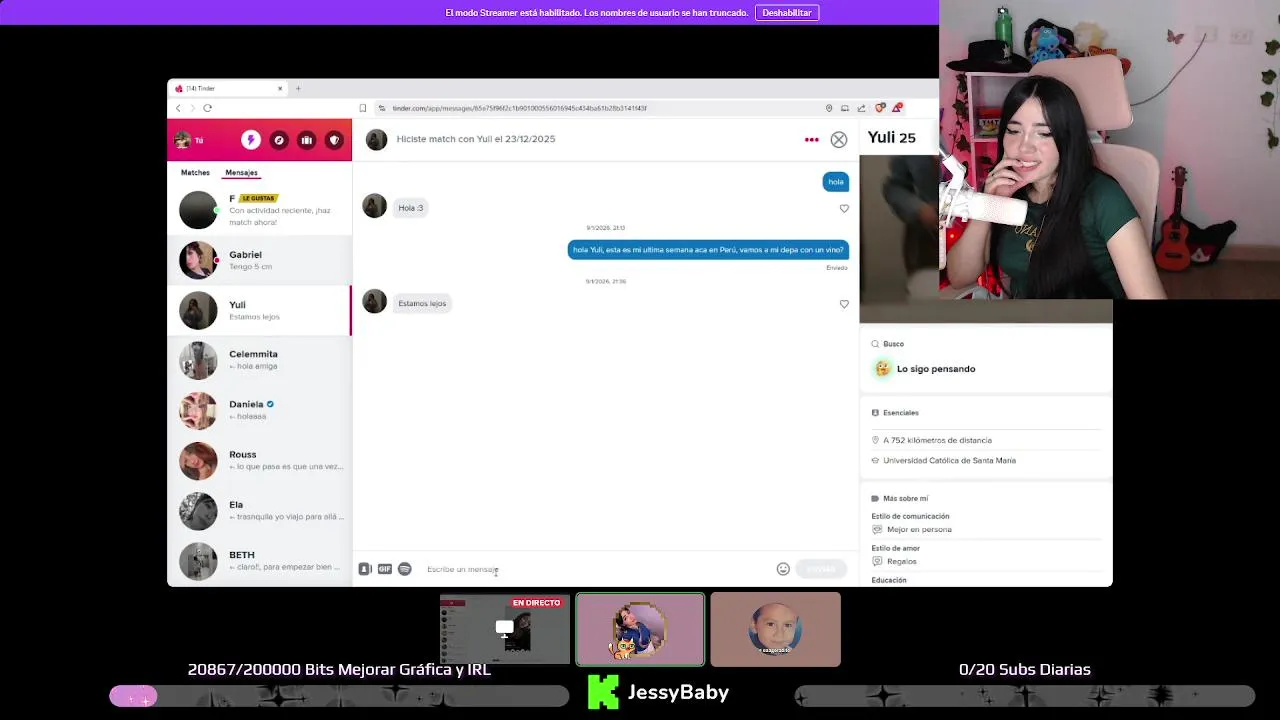
Task: Open the 'Le gustas' recent activity row
Action: point(260,210)
